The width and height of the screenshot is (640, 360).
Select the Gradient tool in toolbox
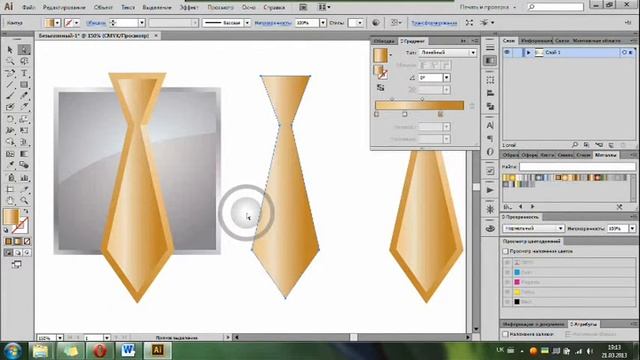pyautogui.click(x=24, y=154)
